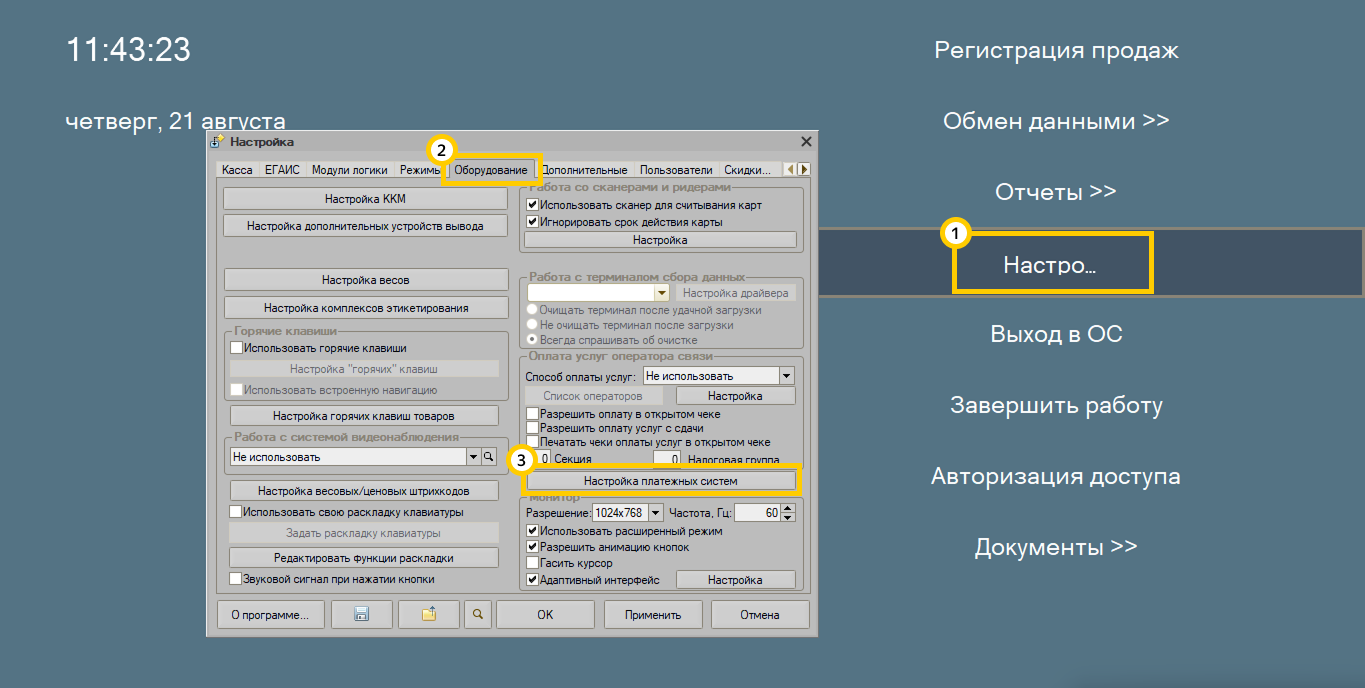Screen dimensions: 1365x688
Task: Open the Способ оплаты услуг dropdown
Action: (786, 376)
